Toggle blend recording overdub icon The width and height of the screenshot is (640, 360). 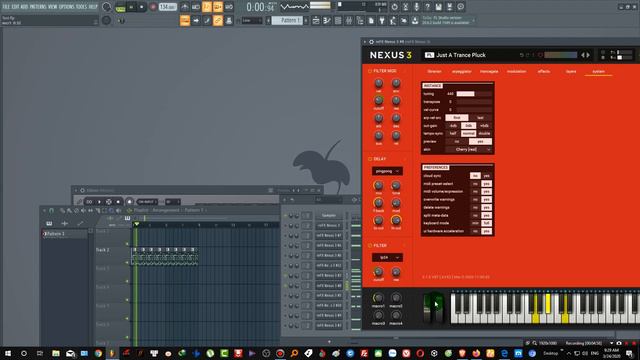[x=218, y=7]
